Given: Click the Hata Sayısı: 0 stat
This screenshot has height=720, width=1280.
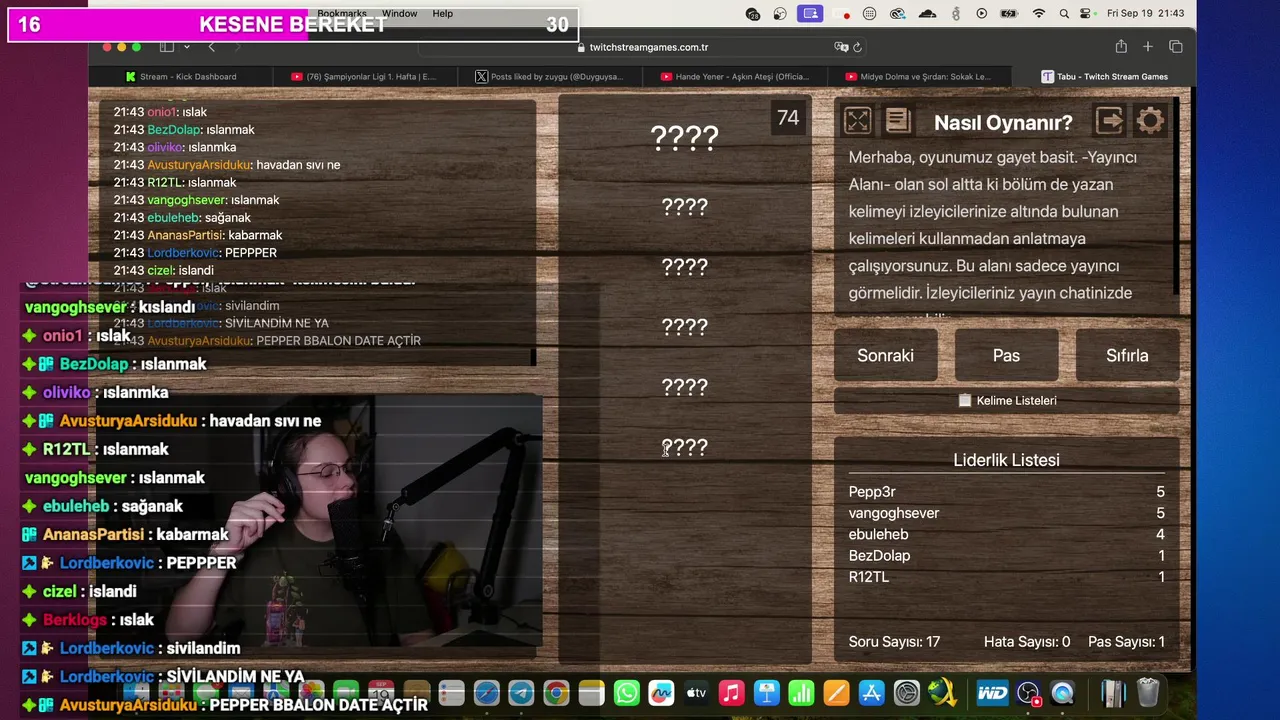Looking at the screenshot, I should coord(1027,642).
